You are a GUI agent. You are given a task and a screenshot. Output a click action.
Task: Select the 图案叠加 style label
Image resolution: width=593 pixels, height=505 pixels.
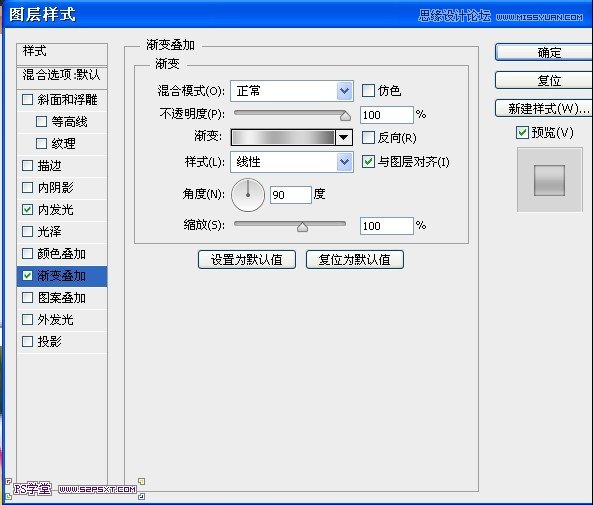pyautogui.click(x=61, y=297)
